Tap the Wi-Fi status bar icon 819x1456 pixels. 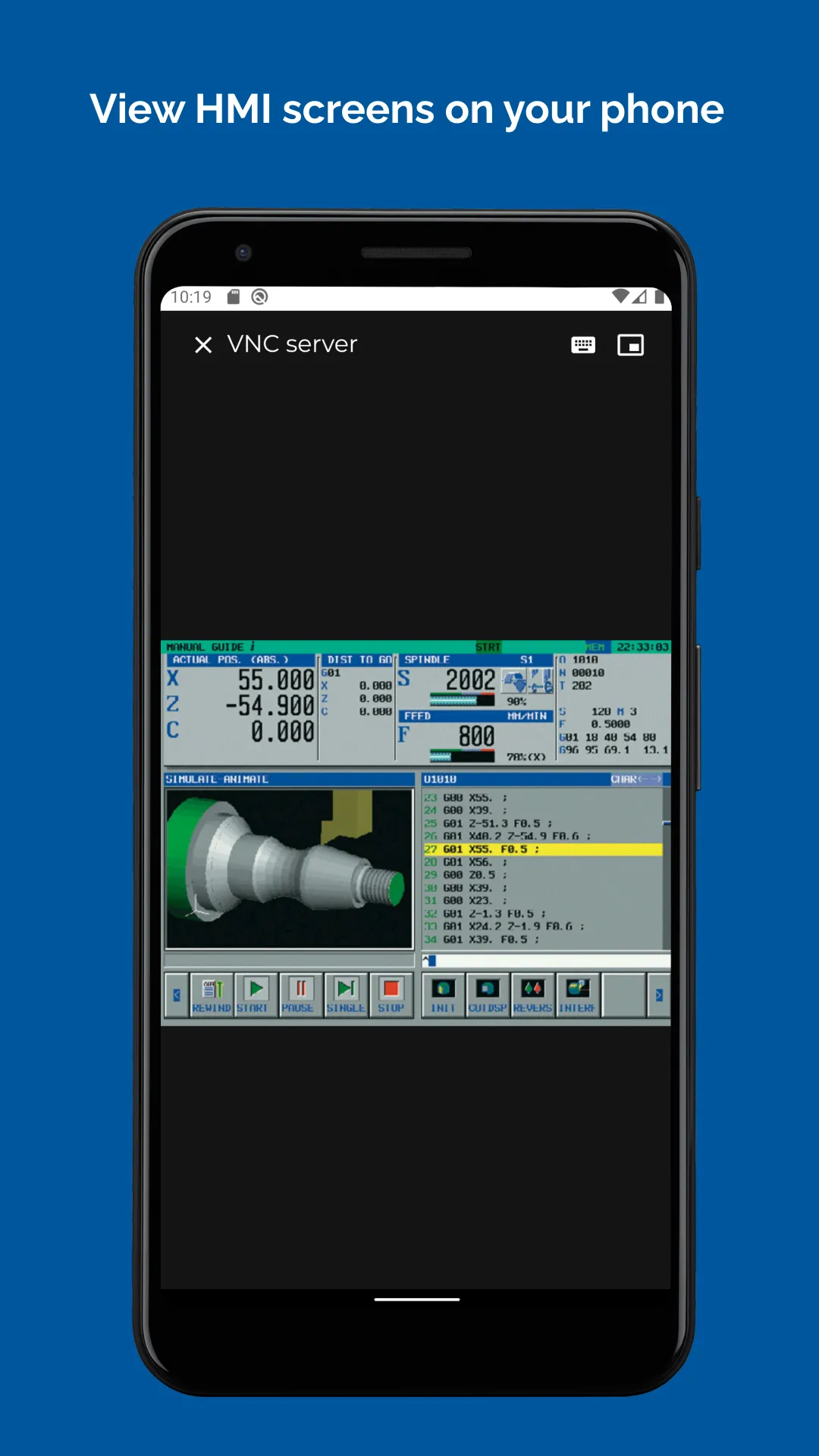(621, 297)
